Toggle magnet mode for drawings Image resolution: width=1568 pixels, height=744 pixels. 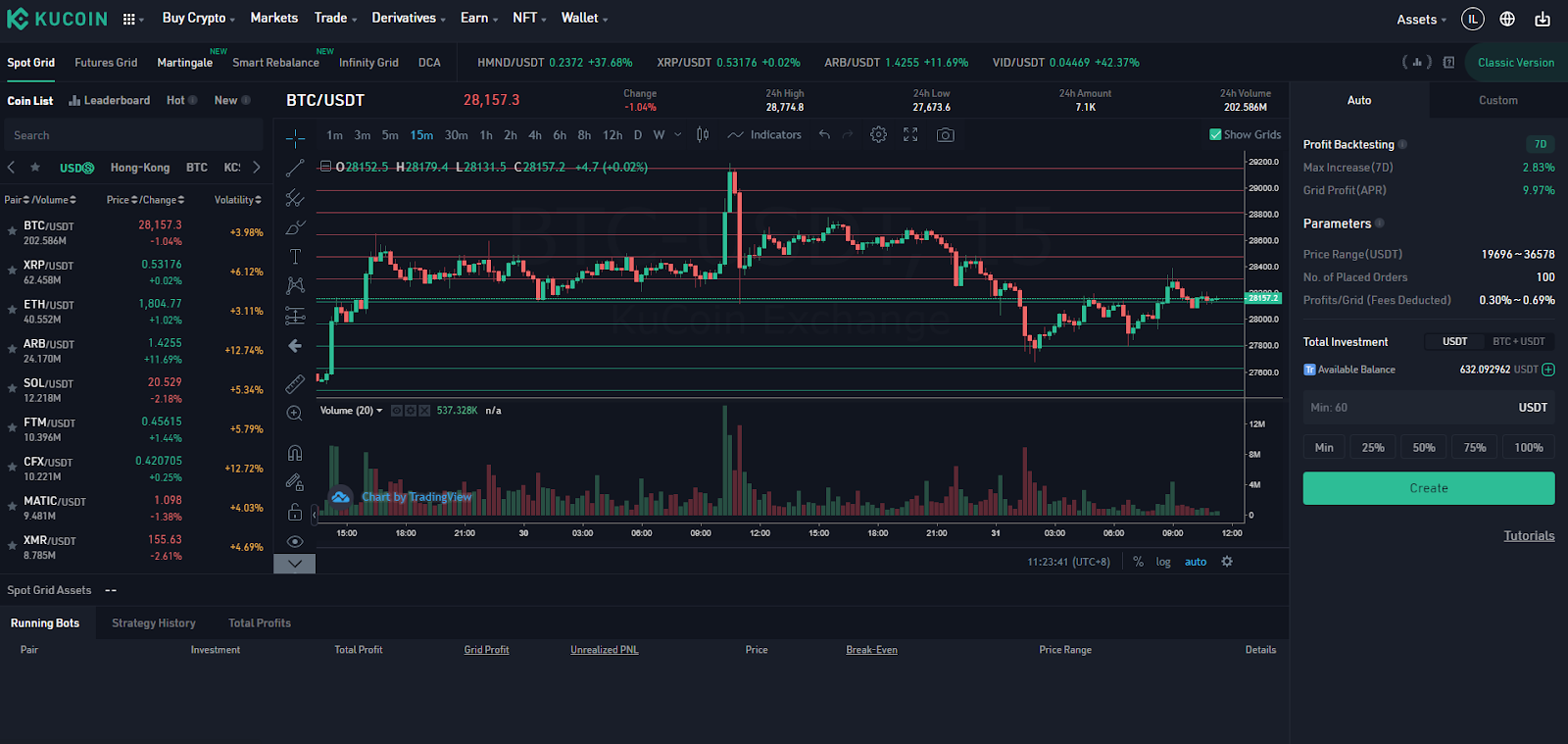point(295,453)
